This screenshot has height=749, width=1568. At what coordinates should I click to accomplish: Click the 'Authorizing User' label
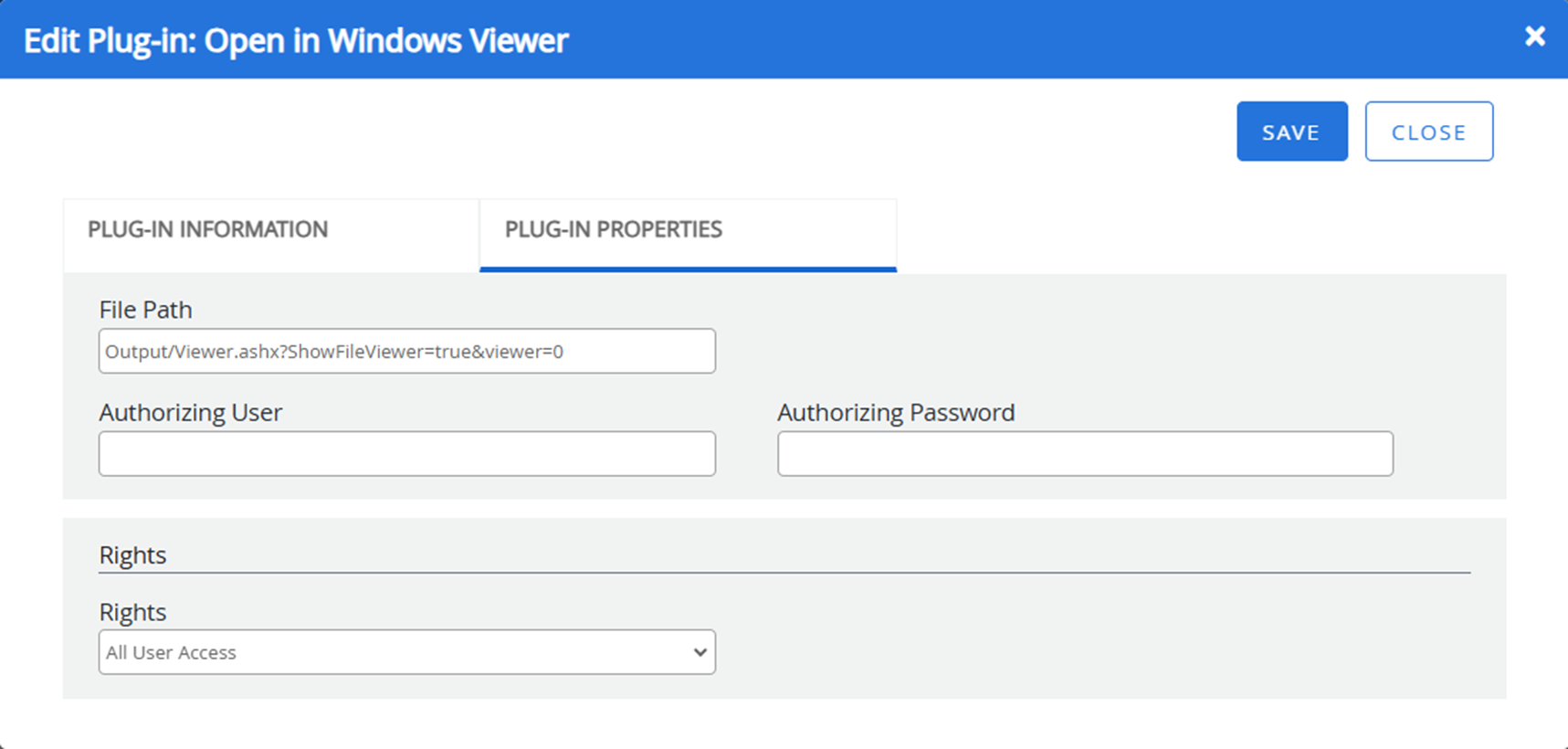(x=190, y=413)
